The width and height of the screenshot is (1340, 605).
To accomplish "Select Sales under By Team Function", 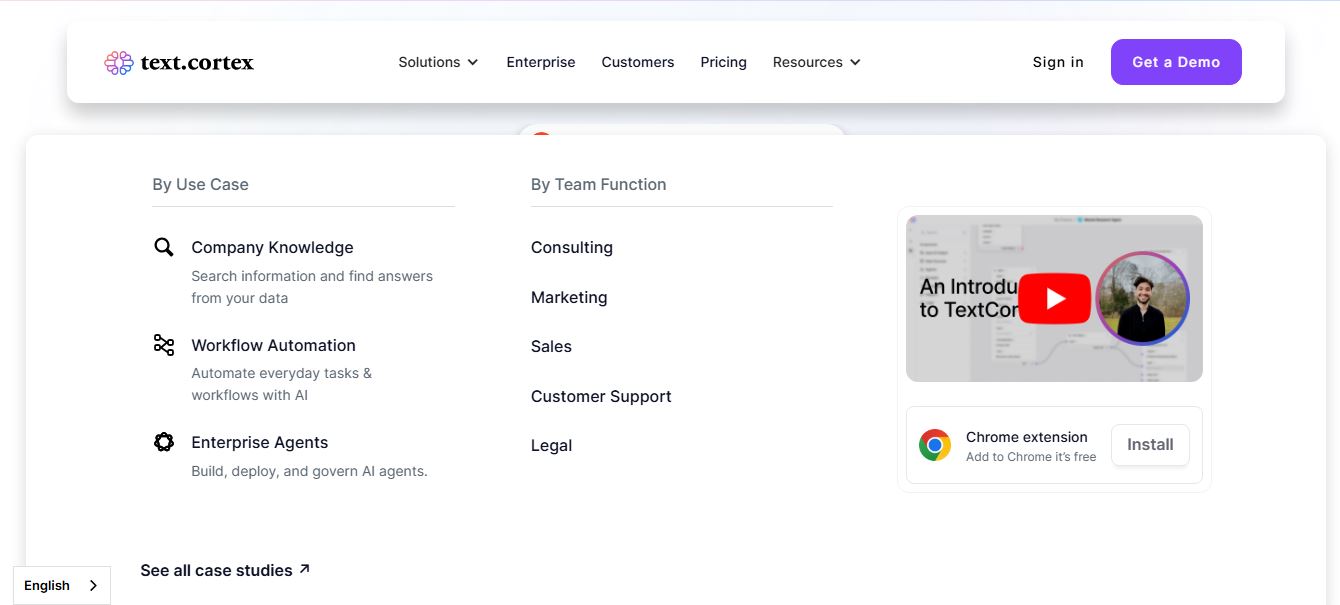I will [551, 346].
